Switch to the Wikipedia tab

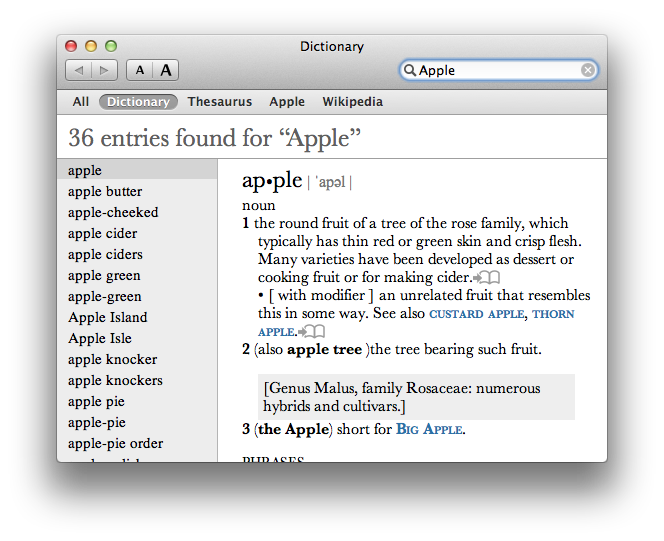[x=352, y=102]
